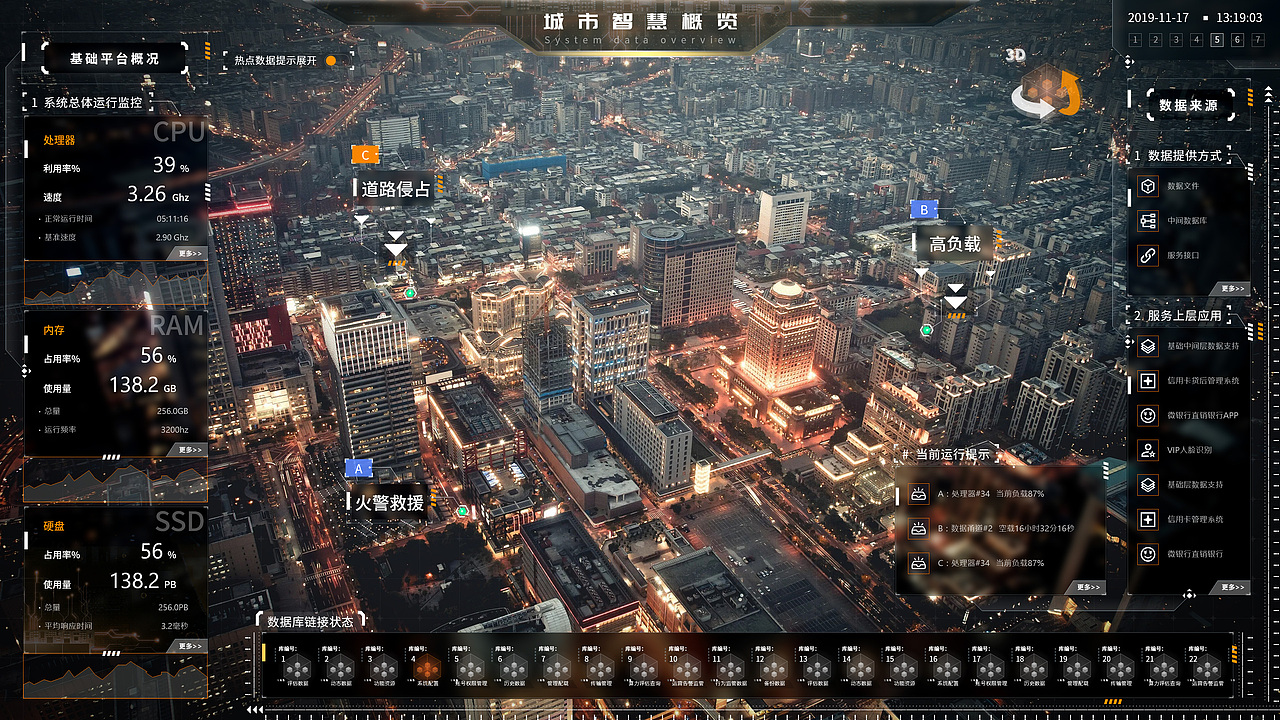Click the 服务接口 link icon

[x=1148, y=255]
